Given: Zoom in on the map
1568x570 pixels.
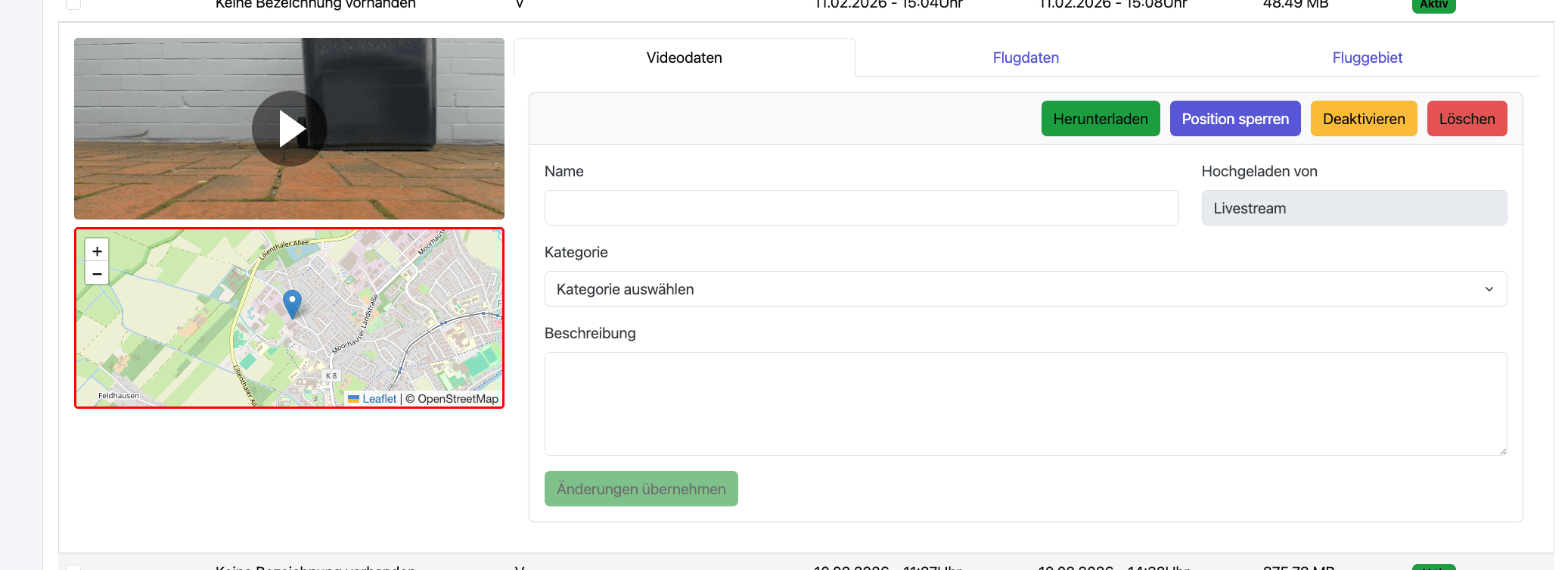Looking at the screenshot, I should point(97,251).
